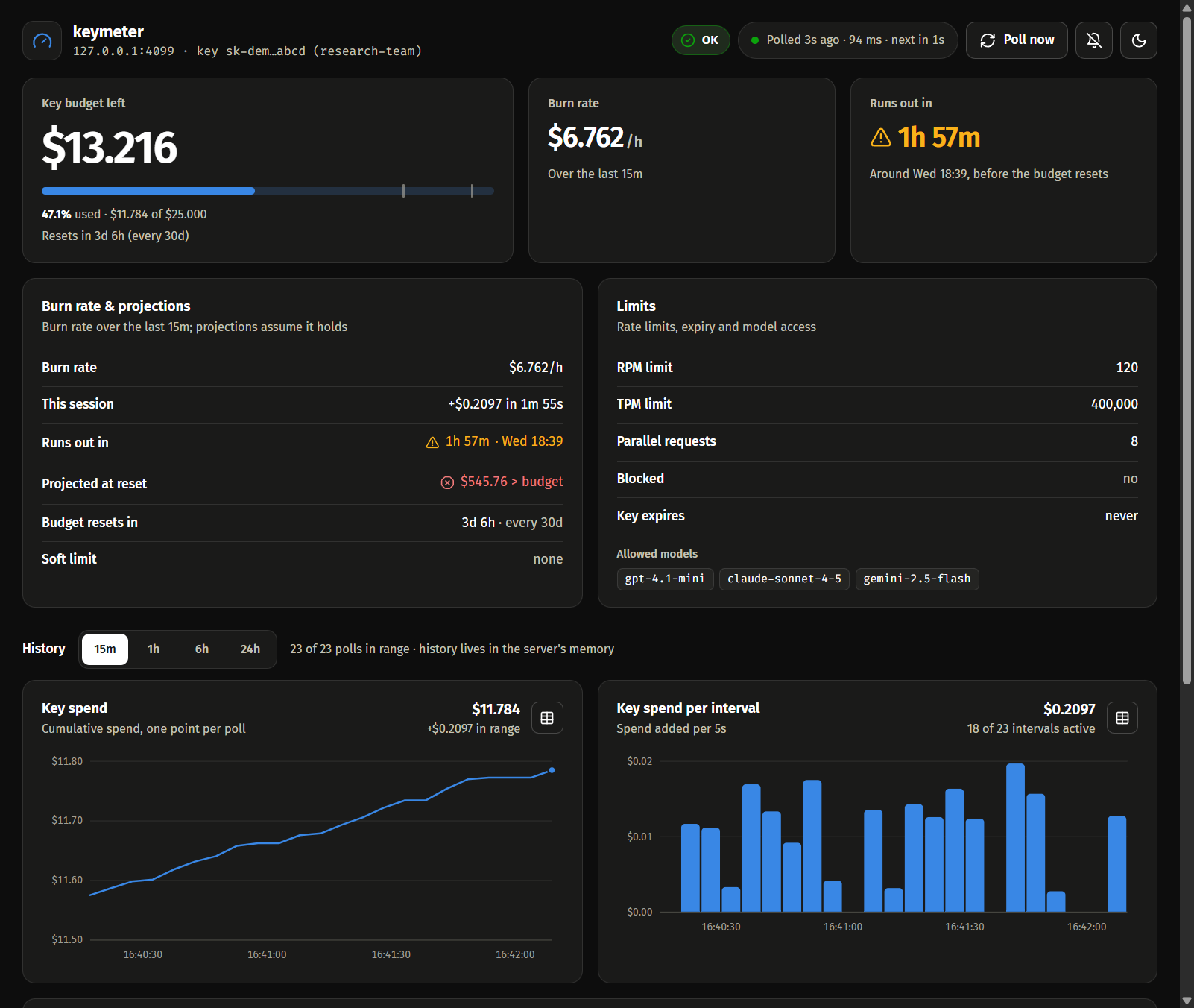Click the gpt-4.1-mini model chip
1194x1008 pixels.
click(665, 579)
